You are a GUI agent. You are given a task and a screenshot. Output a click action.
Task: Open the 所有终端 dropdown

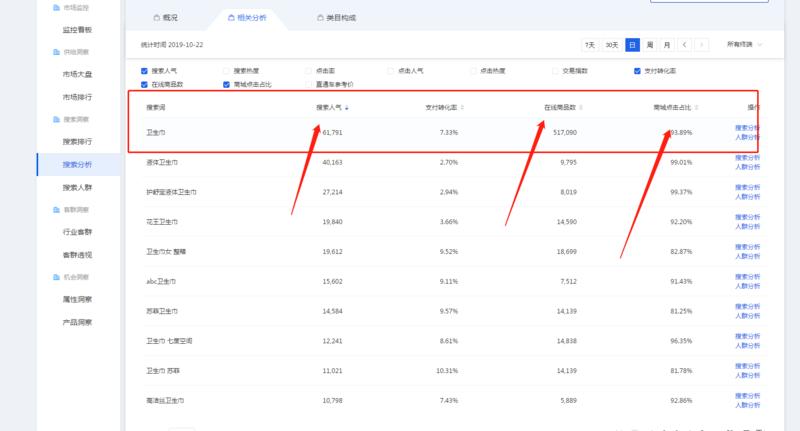point(744,45)
